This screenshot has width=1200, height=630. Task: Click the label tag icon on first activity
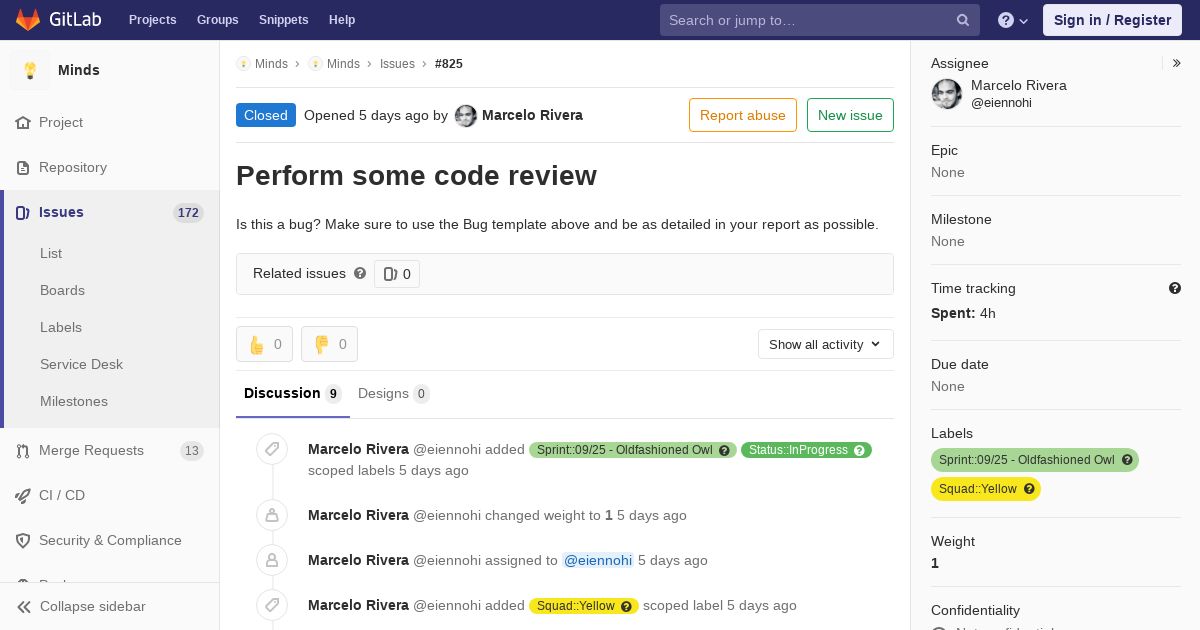pos(272,449)
